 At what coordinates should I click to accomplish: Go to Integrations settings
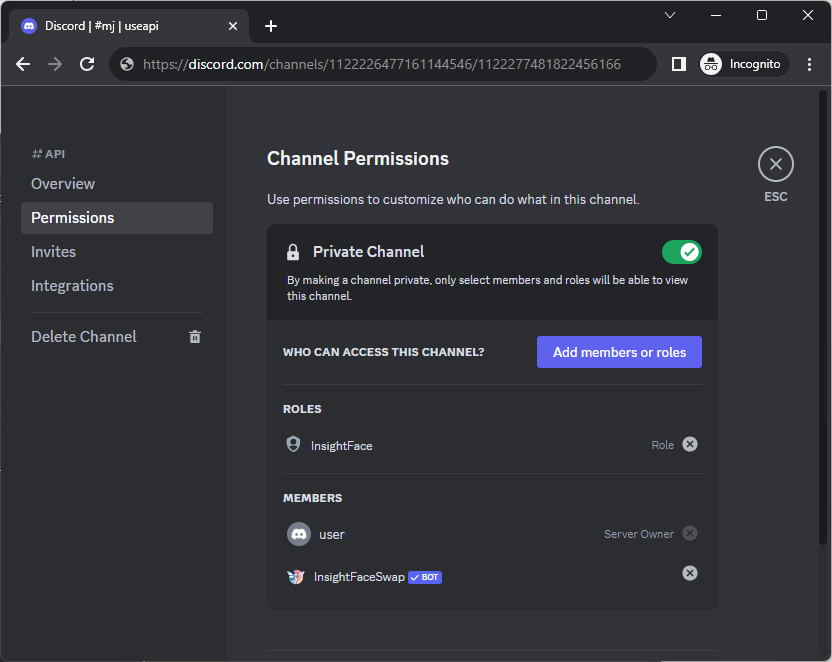[72, 286]
